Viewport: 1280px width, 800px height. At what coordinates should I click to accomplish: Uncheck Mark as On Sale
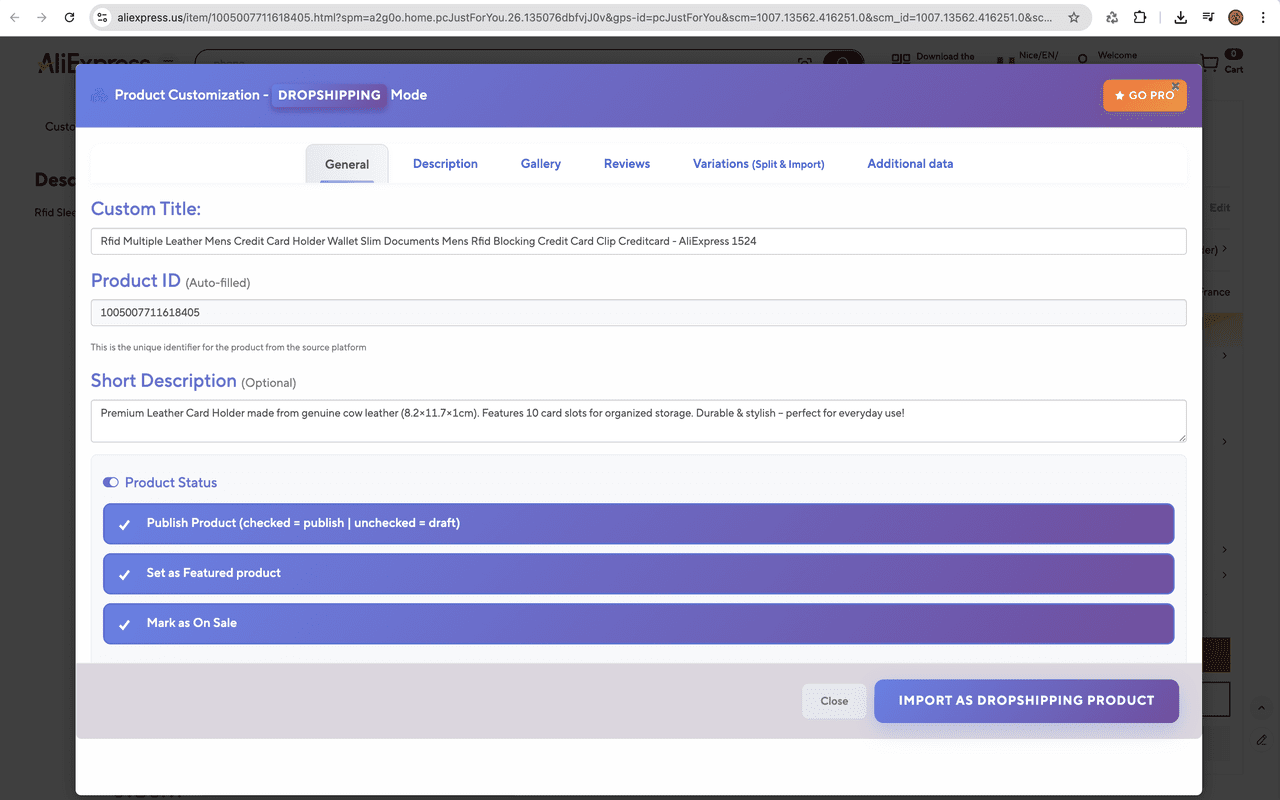124,624
